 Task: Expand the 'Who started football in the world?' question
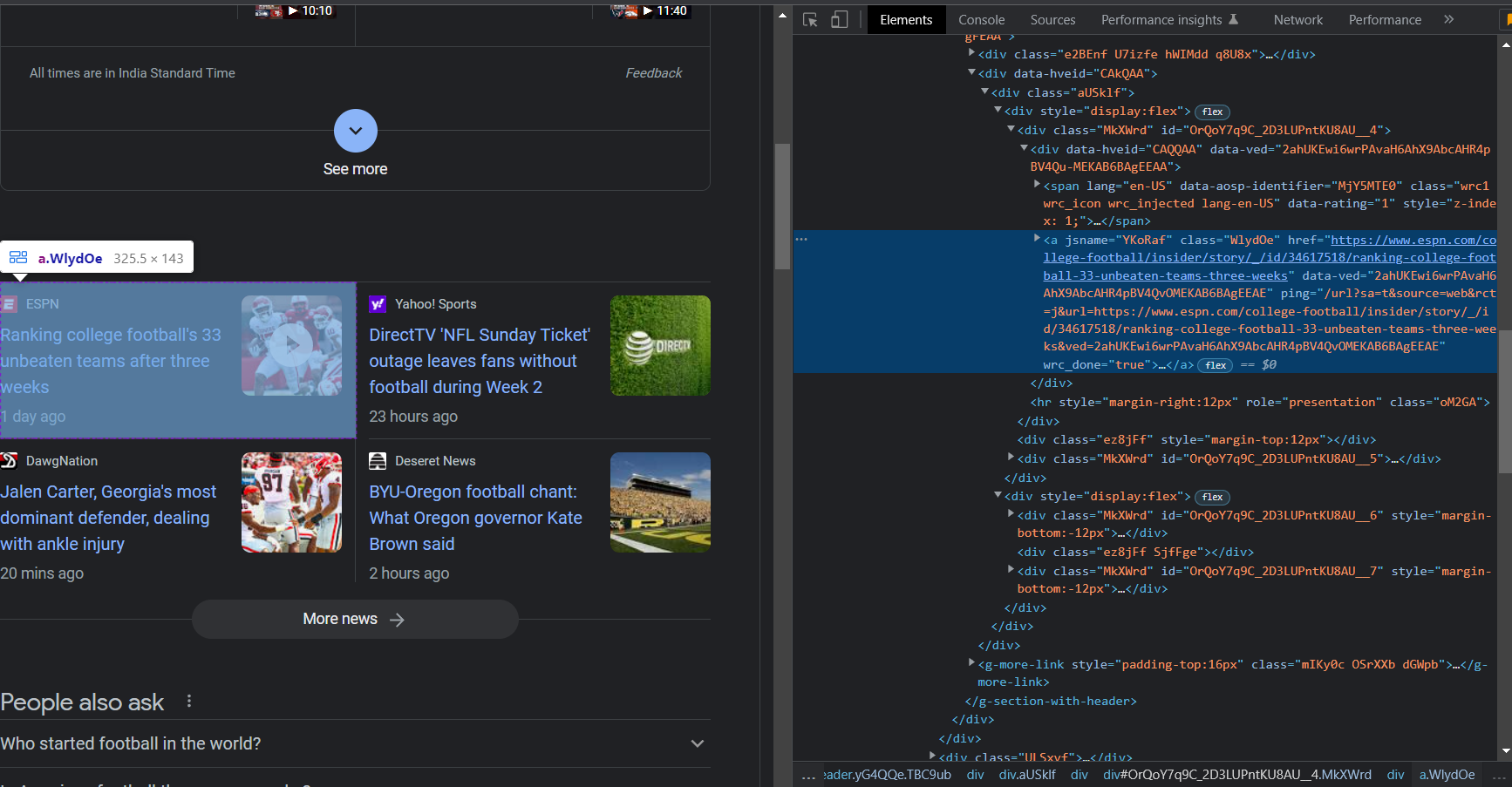[697, 743]
